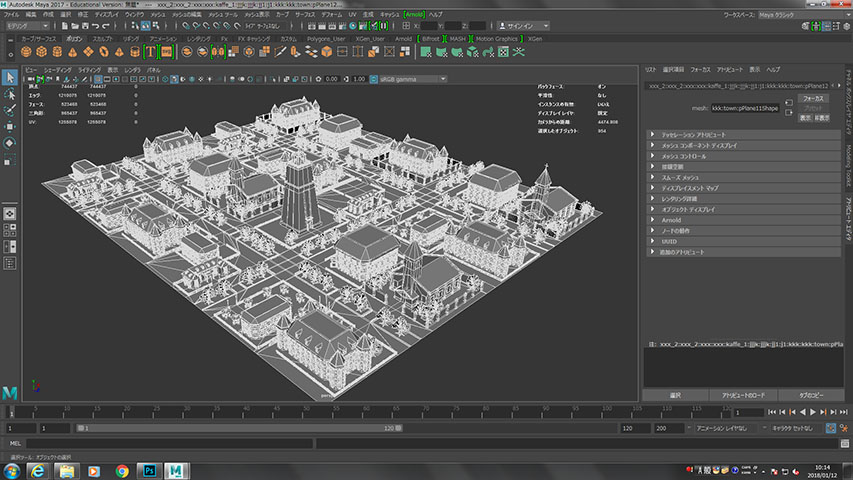Switch to the Arnold shelf tab
Image resolution: width=853 pixels, height=480 pixels.
coord(403,38)
